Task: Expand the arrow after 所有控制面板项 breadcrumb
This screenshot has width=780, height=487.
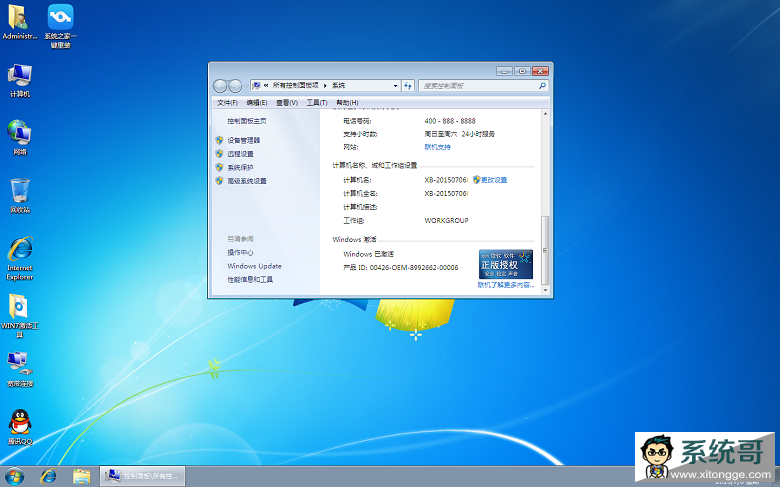Action: (325, 86)
